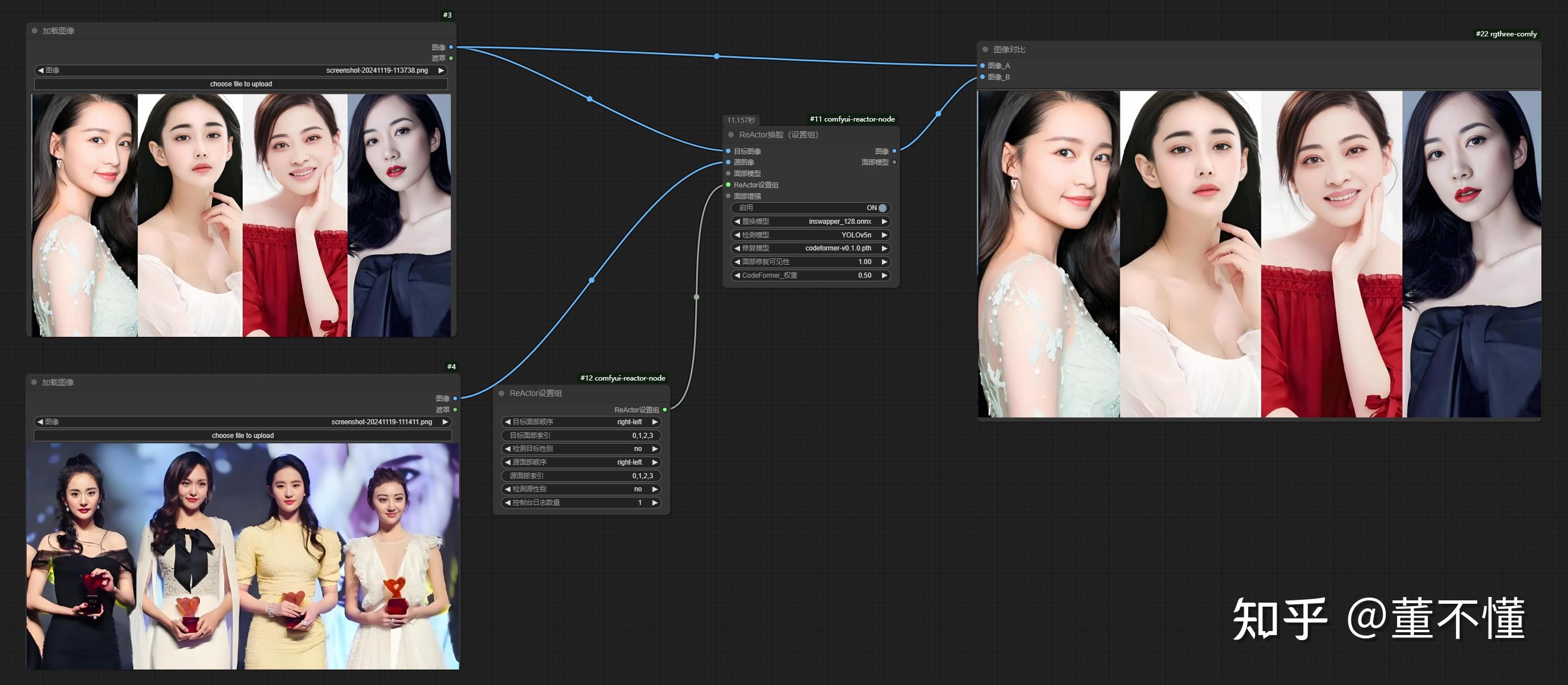This screenshot has width=1568, height=685.
Task: Click the ReActor设置组 green output port
Action: click(664, 410)
